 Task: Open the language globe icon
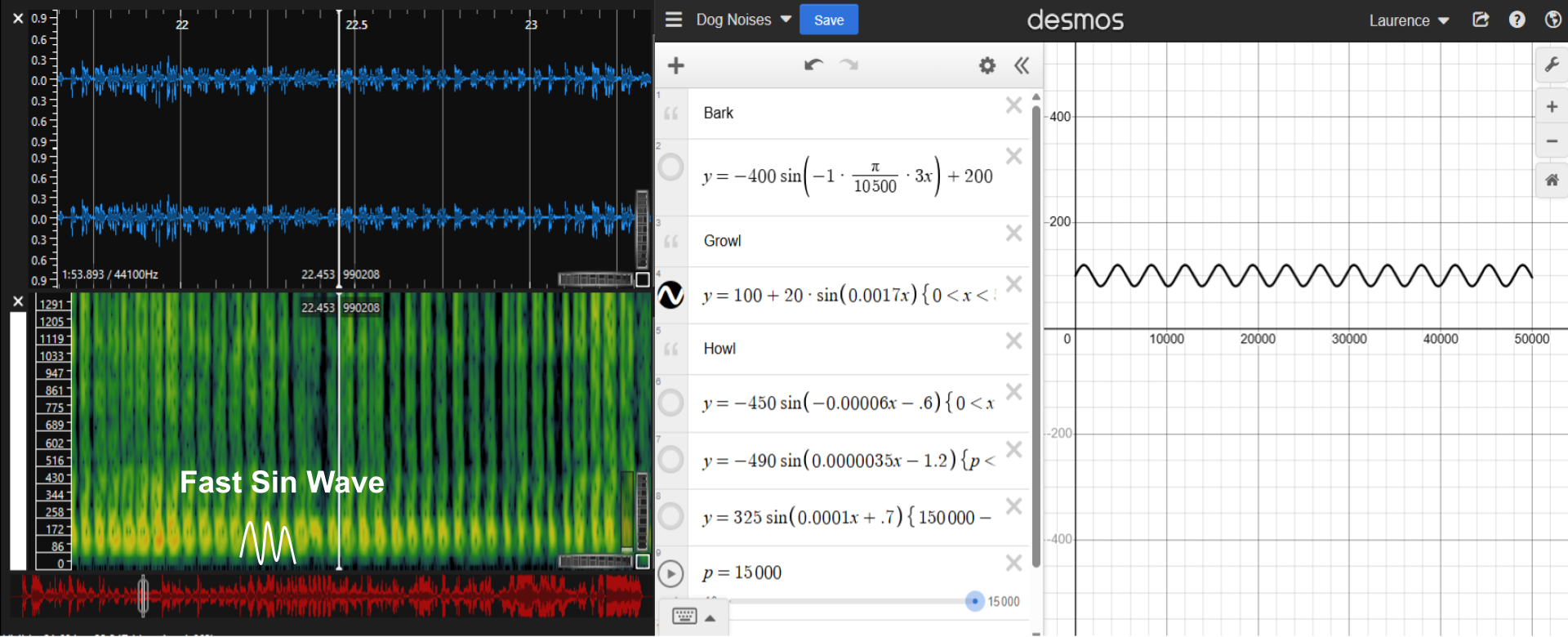(x=1553, y=20)
